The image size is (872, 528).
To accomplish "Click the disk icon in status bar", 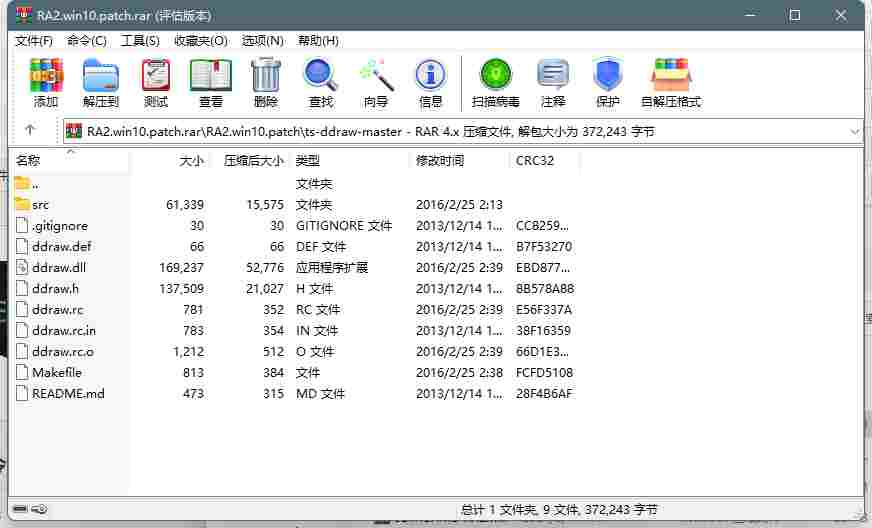I will tap(21, 509).
